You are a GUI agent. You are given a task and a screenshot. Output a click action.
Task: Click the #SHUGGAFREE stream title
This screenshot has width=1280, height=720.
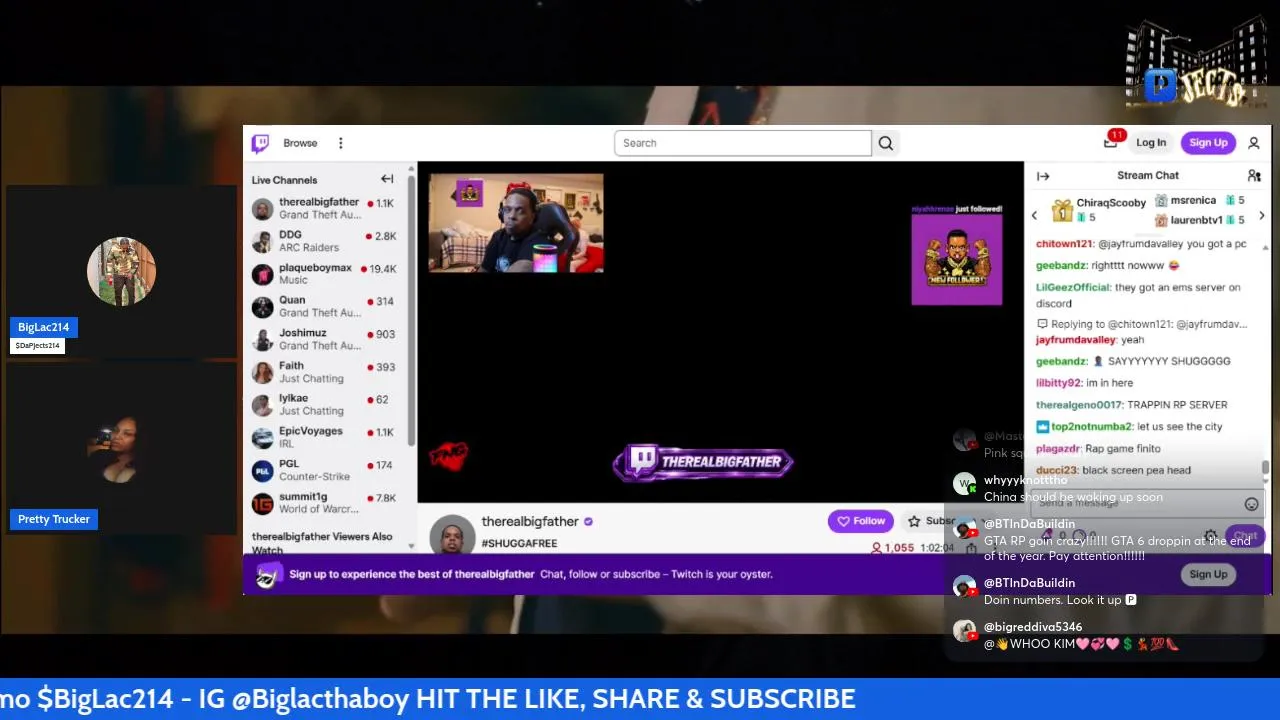point(519,543)
